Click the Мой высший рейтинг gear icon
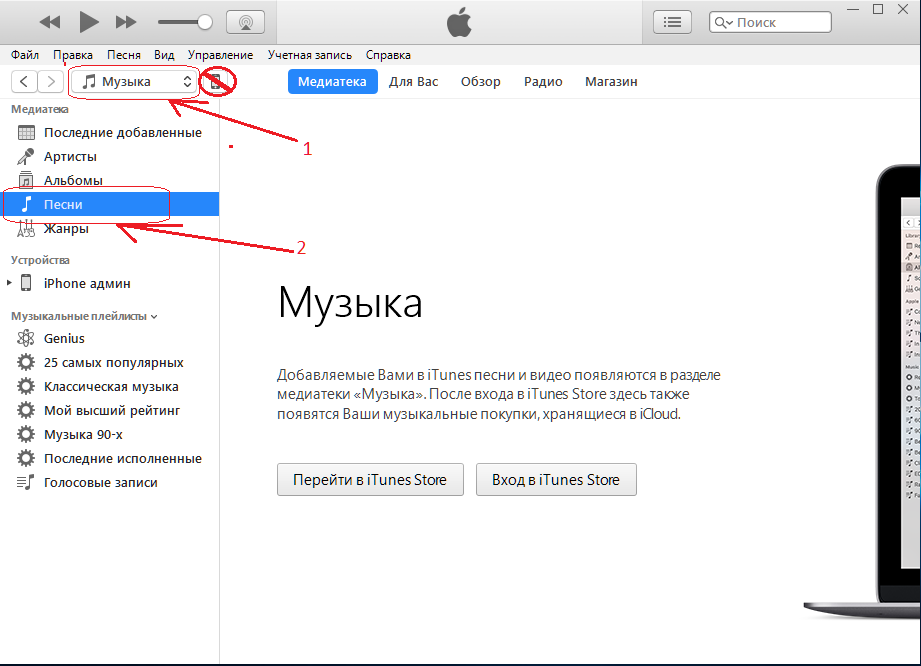Image resolution: width=921 pixels, height=666 pixels. [26, 411]
